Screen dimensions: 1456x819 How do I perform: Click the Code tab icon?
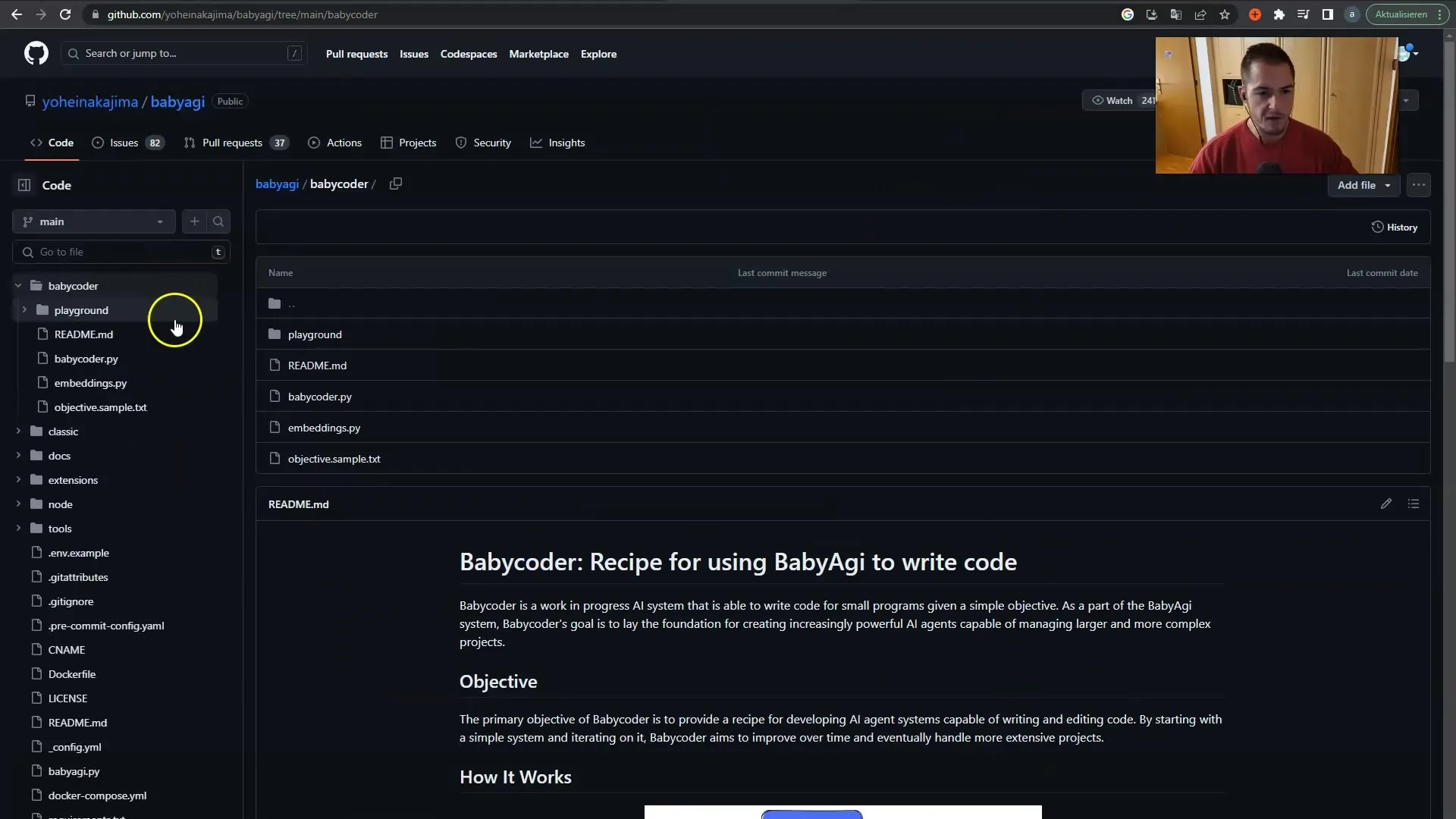coord(37,142)
